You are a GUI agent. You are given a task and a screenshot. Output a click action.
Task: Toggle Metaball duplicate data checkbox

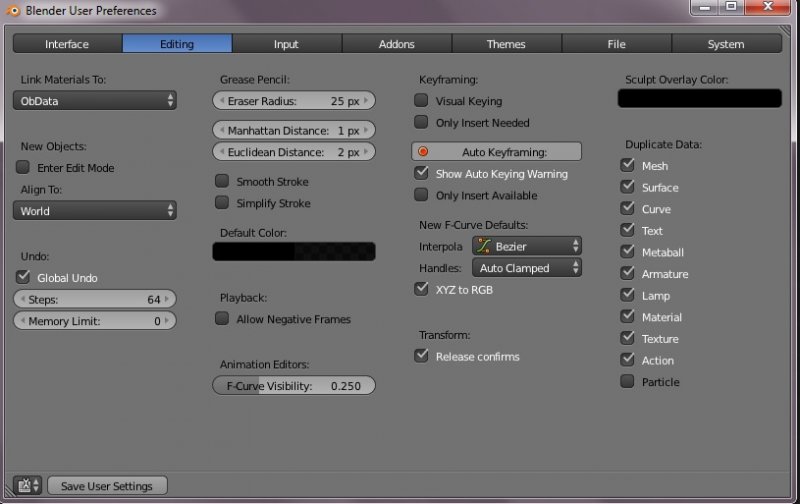628,251
